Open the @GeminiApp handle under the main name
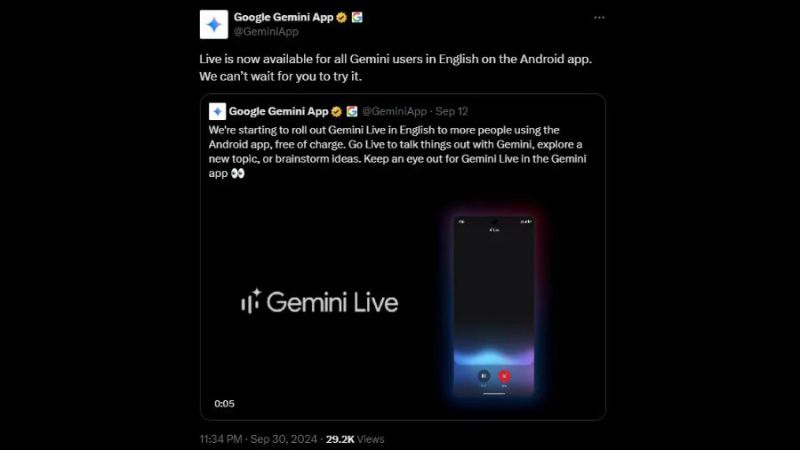This screenshot has width=800, height=450. (x=266, y=32)
